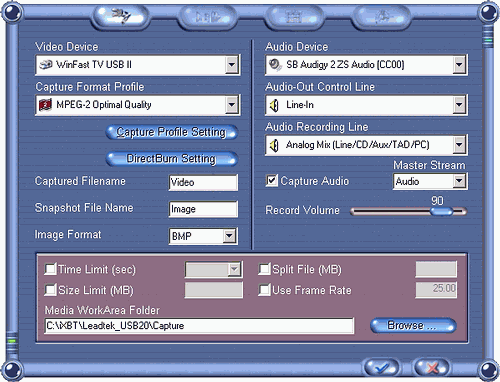Click the WinFast TV USB II device icon

[x=46, y=64]
